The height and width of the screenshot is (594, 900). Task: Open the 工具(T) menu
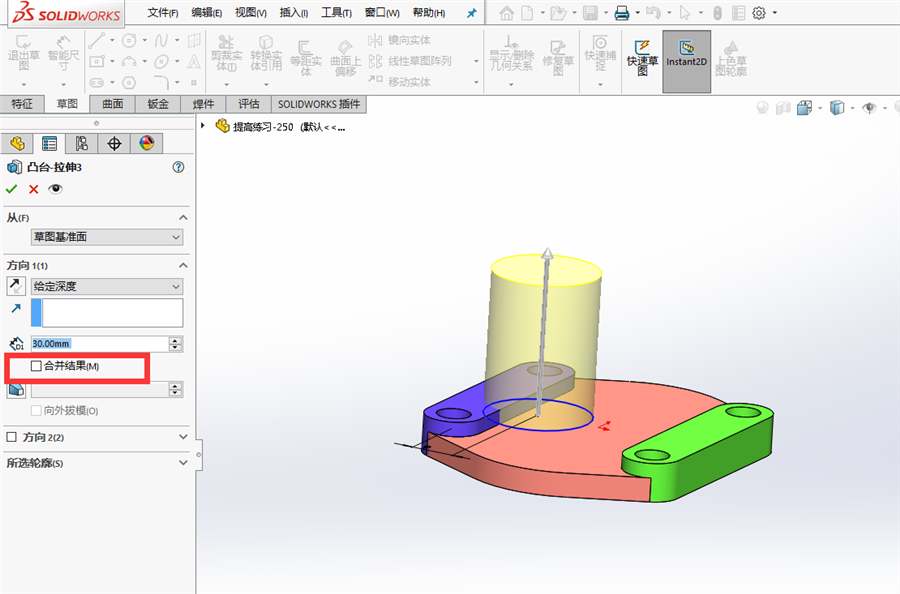(x=336, y=13)
